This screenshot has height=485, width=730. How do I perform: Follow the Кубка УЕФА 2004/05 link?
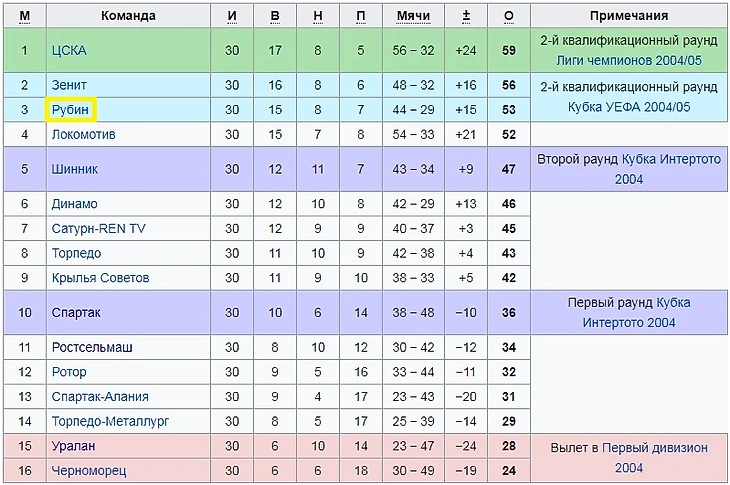click(x=629, y=107)
